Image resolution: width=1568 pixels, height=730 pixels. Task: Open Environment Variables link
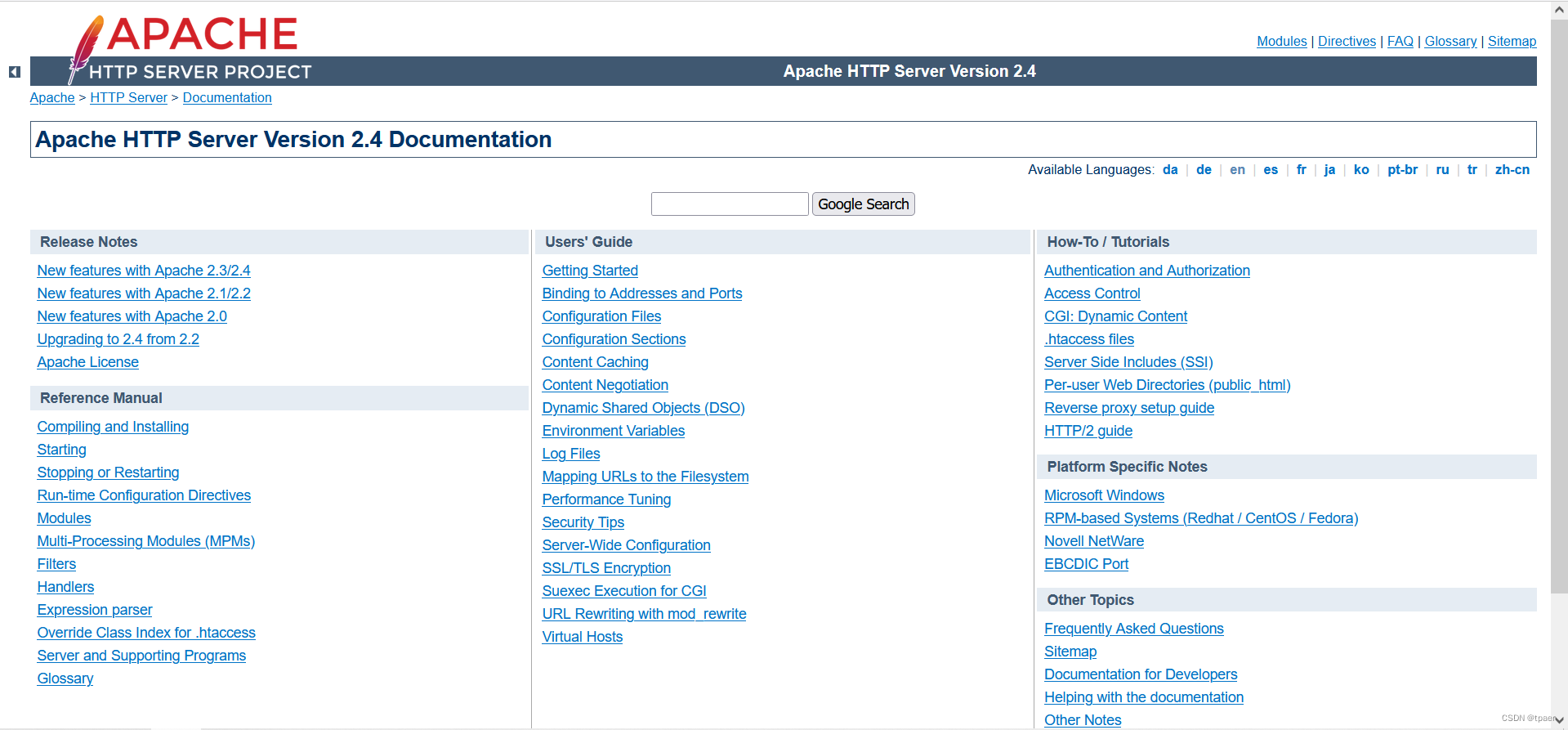613,431
